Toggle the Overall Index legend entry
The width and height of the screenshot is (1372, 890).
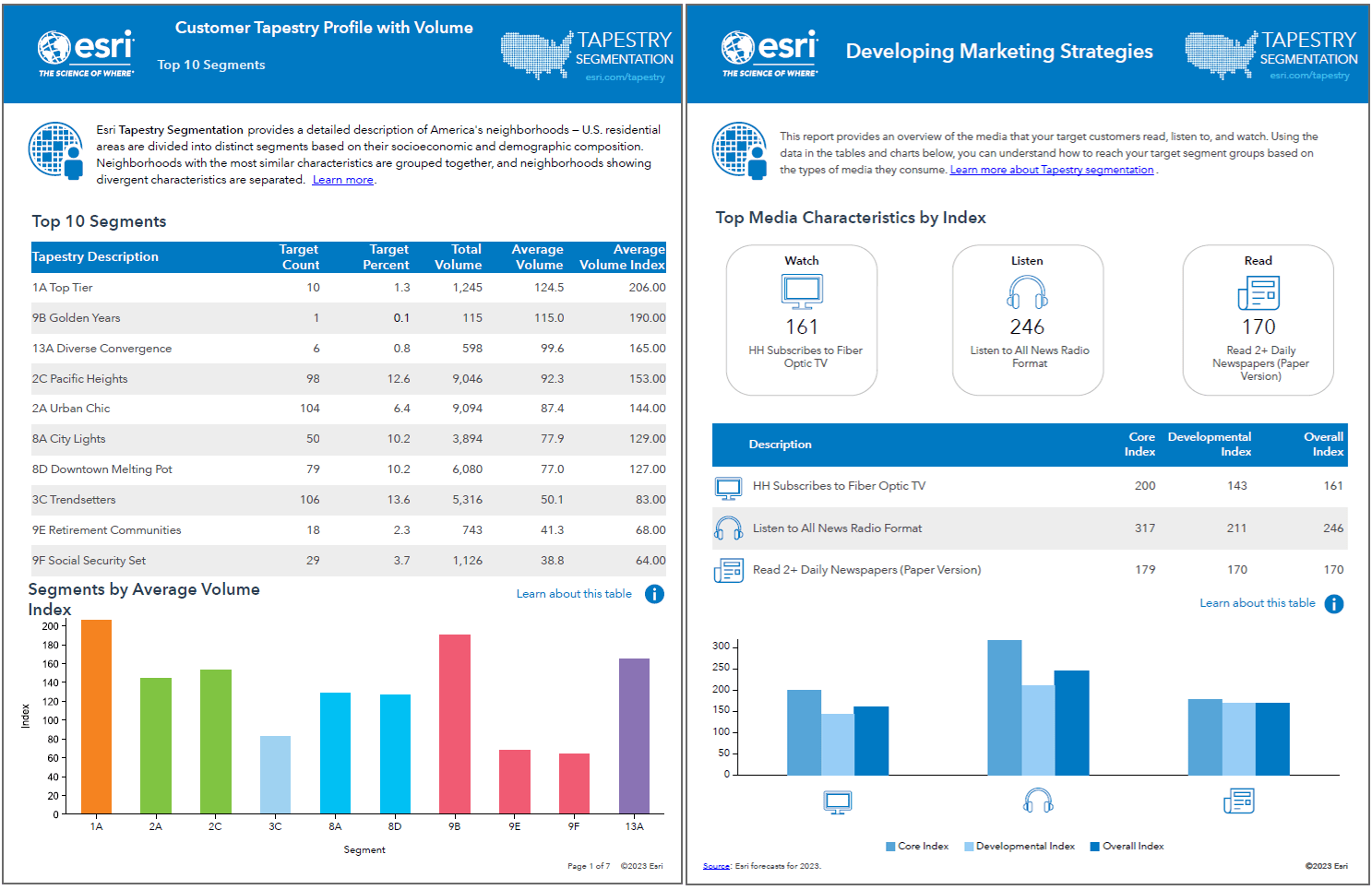coord(1127,846)
